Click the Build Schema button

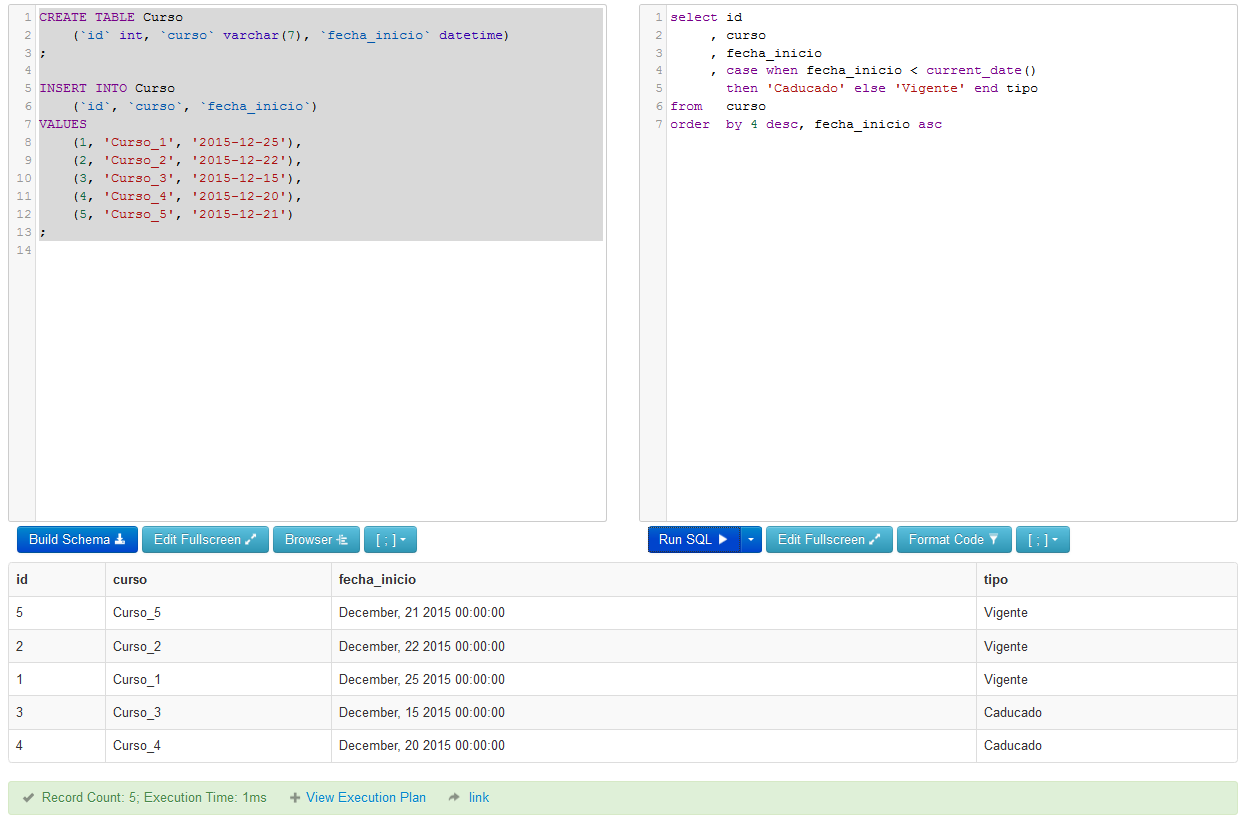pos(77,540)
